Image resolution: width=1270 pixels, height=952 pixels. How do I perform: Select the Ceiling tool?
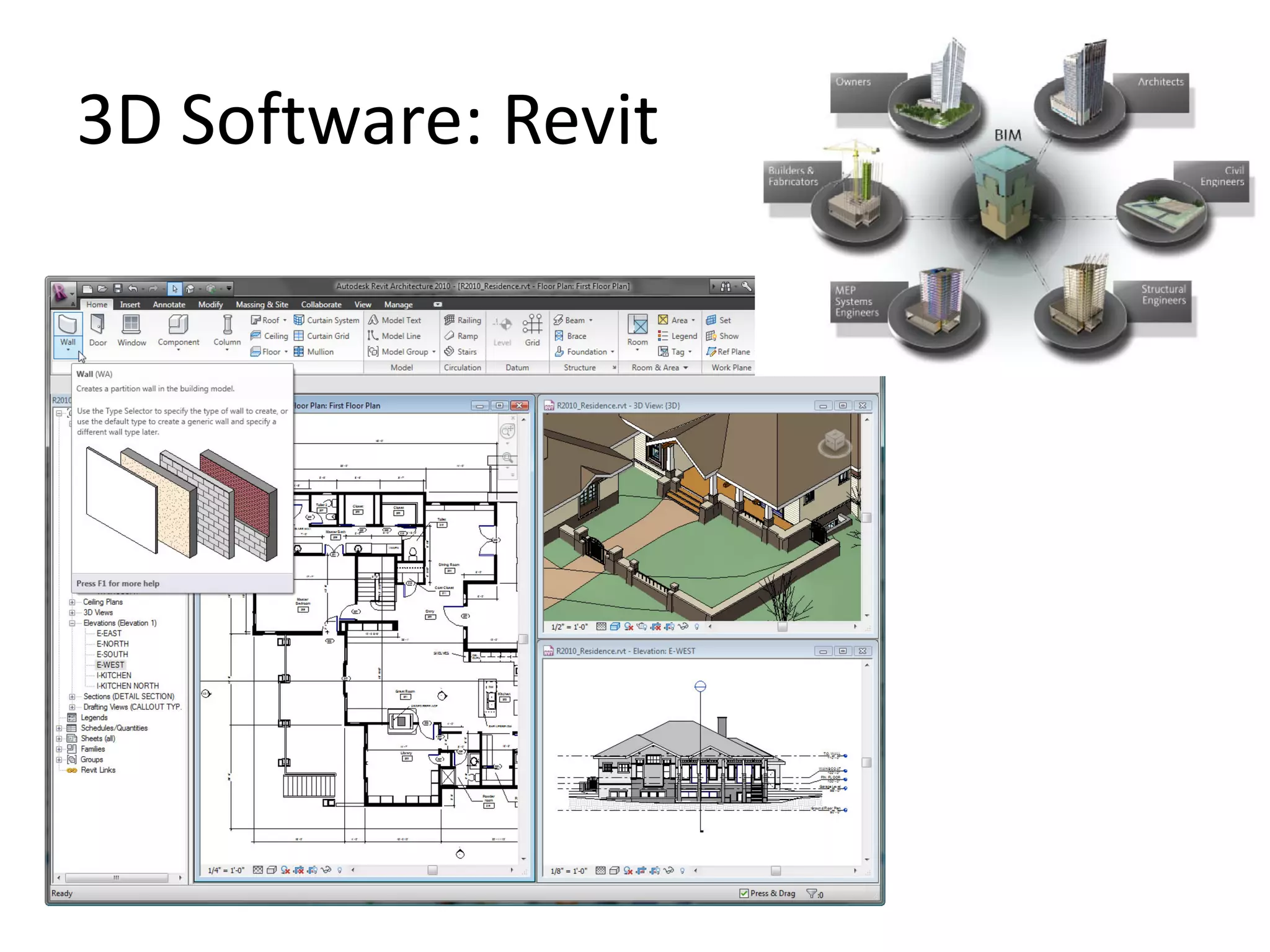pyautogui.click(x=269, y=336)
